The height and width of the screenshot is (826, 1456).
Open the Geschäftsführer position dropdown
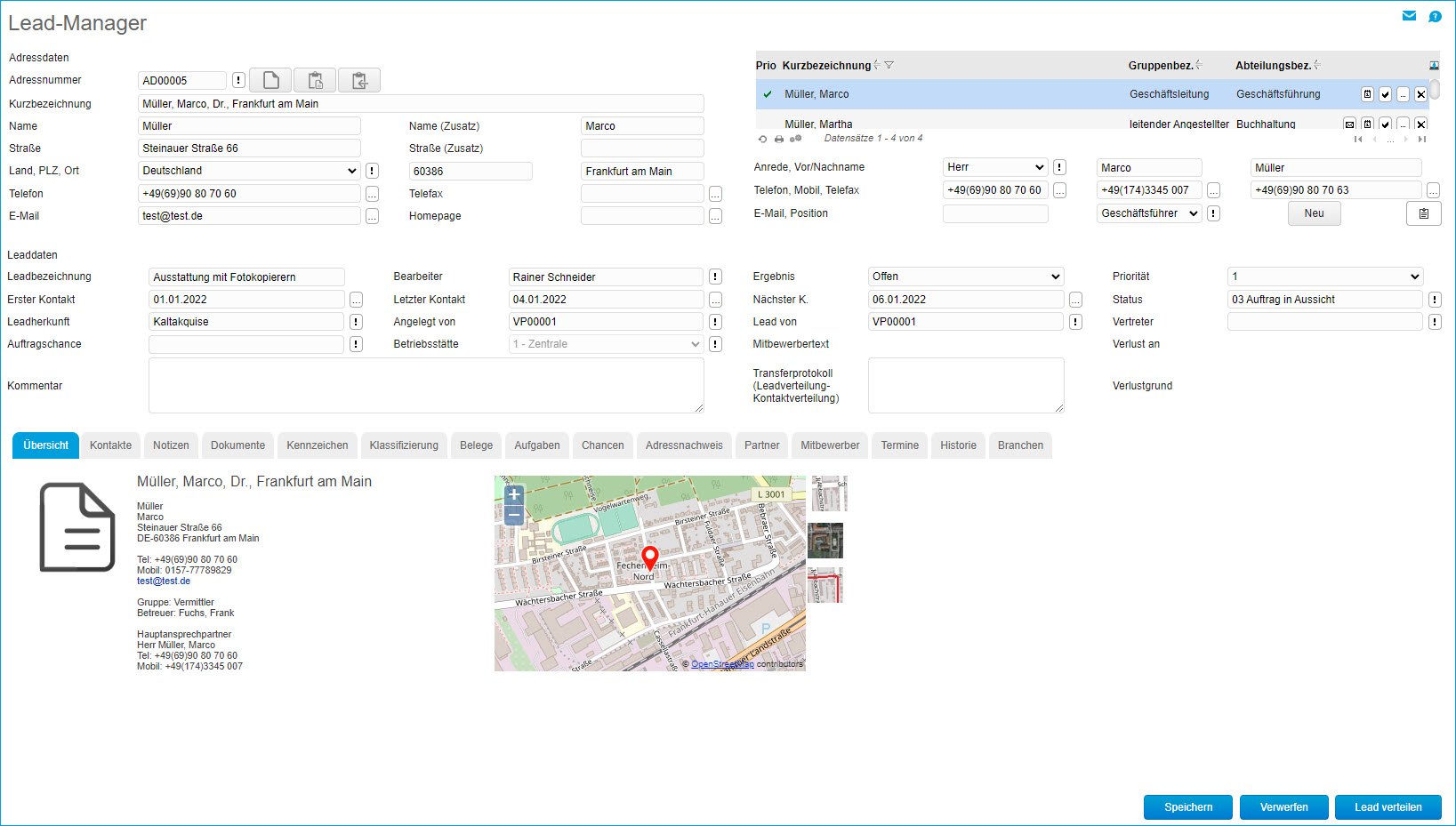1149,213
